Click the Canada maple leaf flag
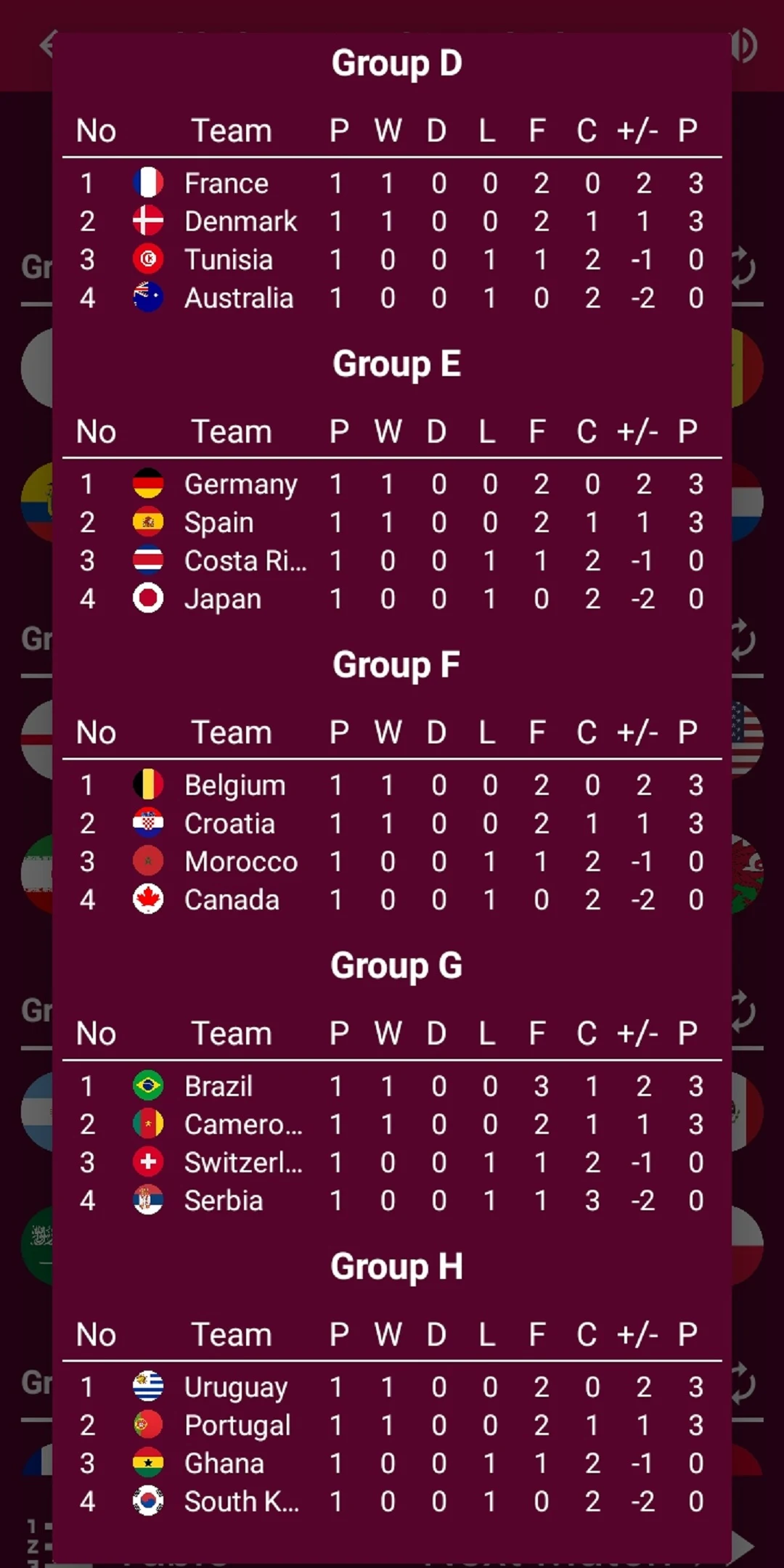The image size is (784, 1568). [x=148, y=899]
